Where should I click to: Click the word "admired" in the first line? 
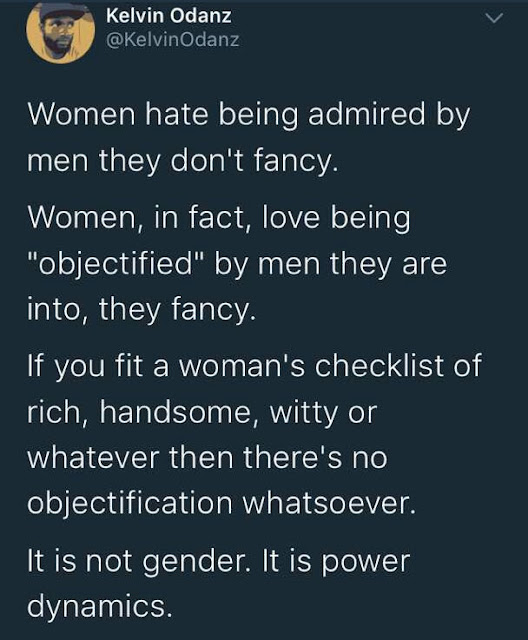click(366, 115)
